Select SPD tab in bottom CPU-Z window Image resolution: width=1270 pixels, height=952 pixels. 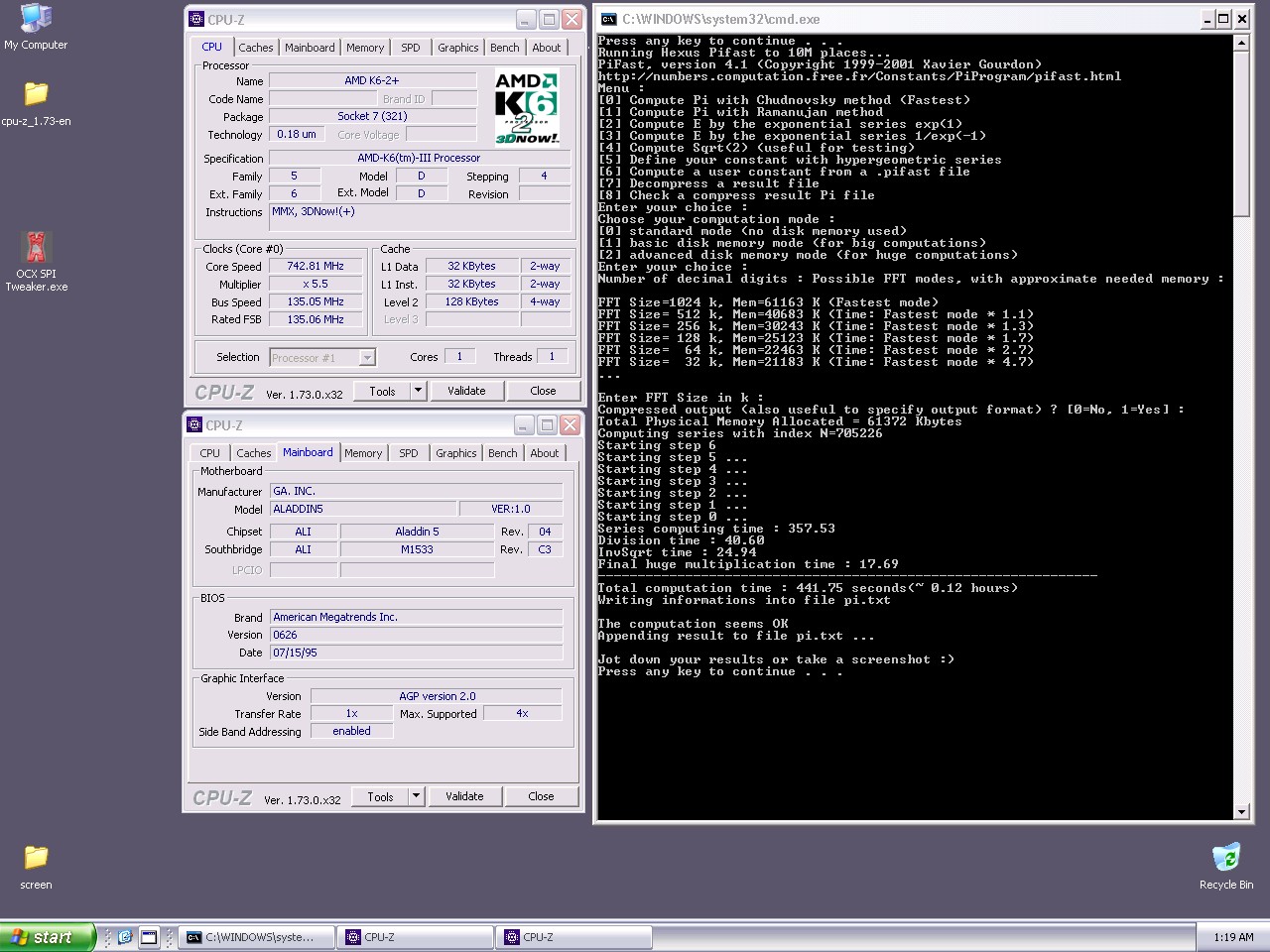click(408, 453)
